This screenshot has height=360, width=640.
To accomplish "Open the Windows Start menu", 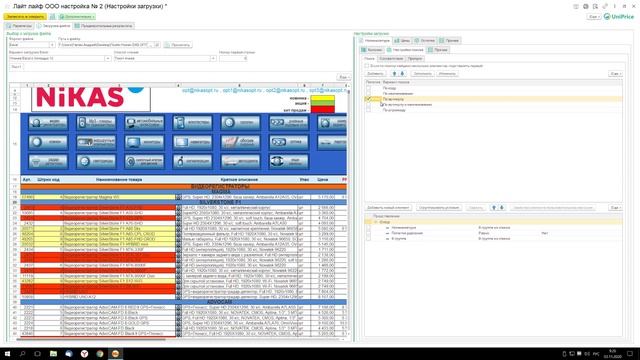I will [x=7, y=353].
